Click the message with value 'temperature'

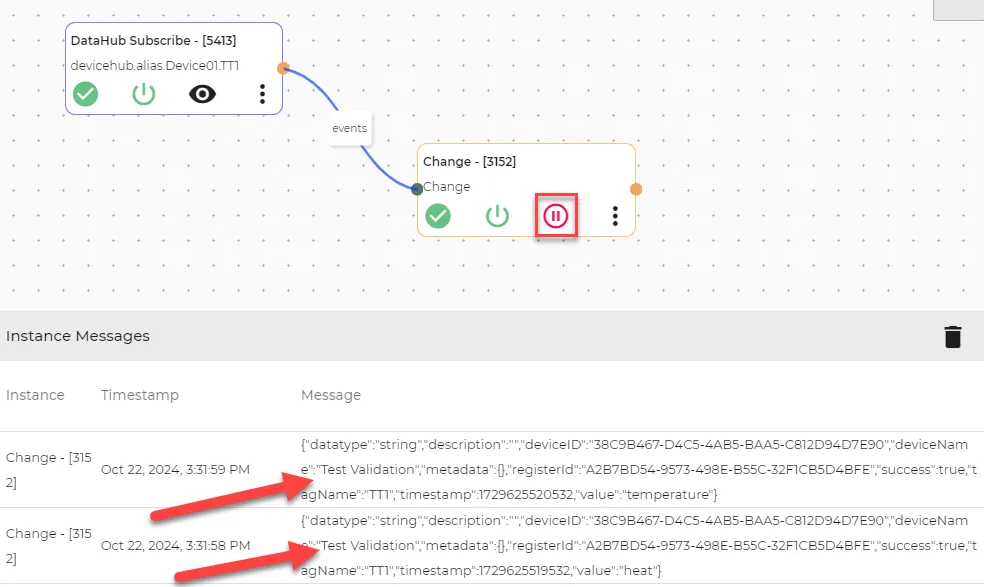(639, 470)
